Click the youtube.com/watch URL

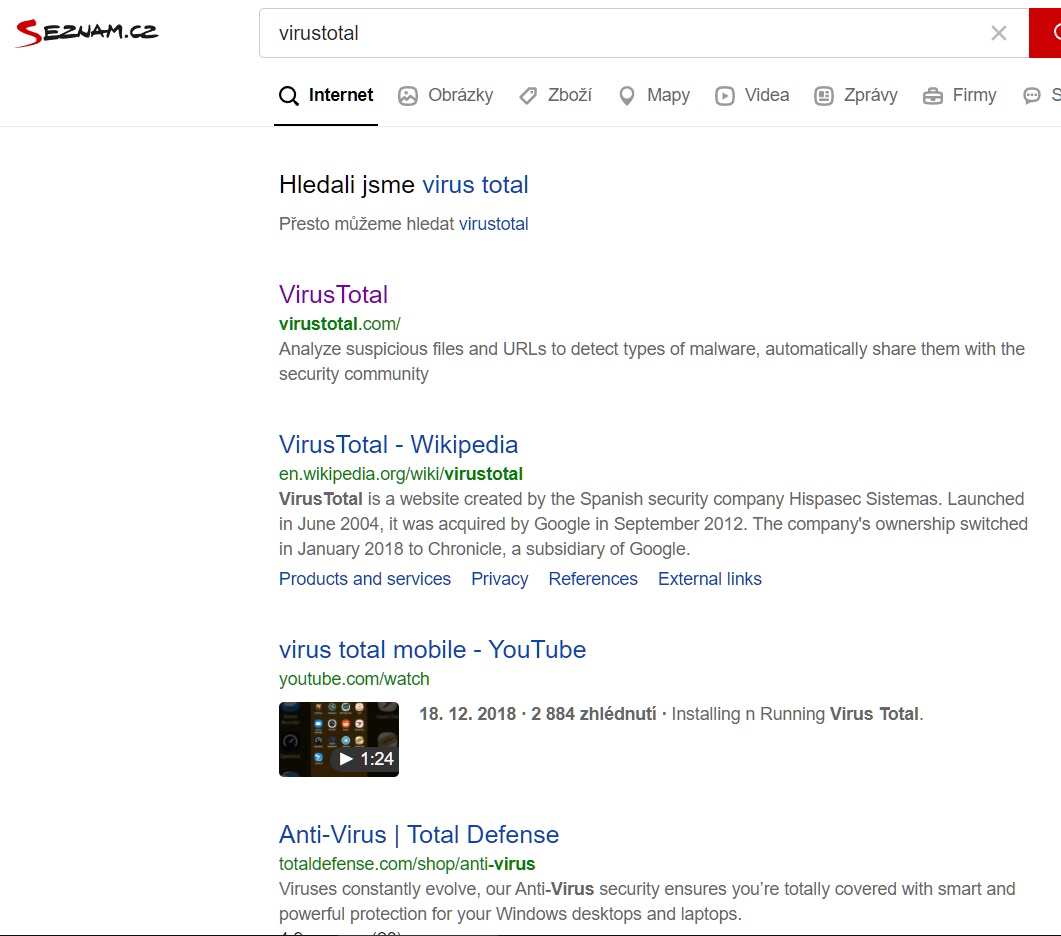click(x=354, y=679)
